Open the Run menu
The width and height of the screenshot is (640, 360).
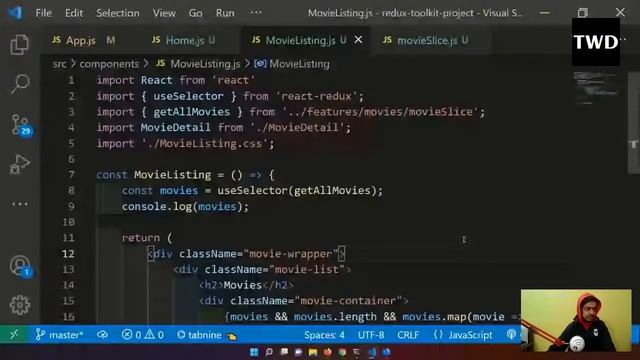point(225,13)
